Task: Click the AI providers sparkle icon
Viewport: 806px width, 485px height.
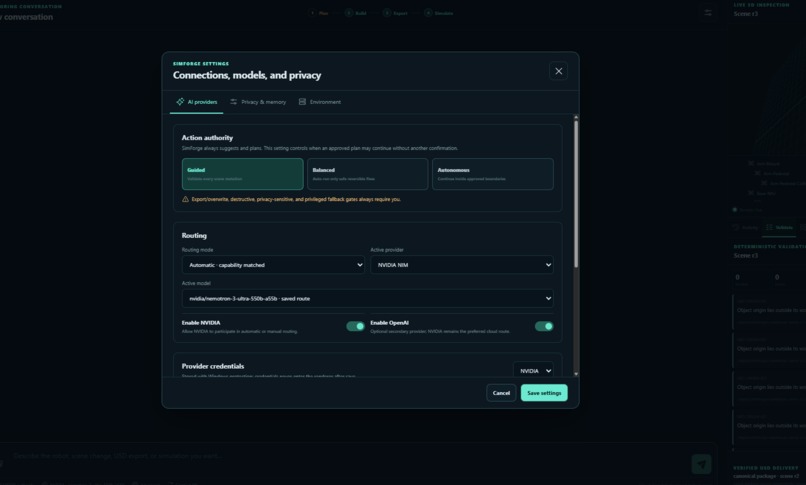Action: (180, 102)
